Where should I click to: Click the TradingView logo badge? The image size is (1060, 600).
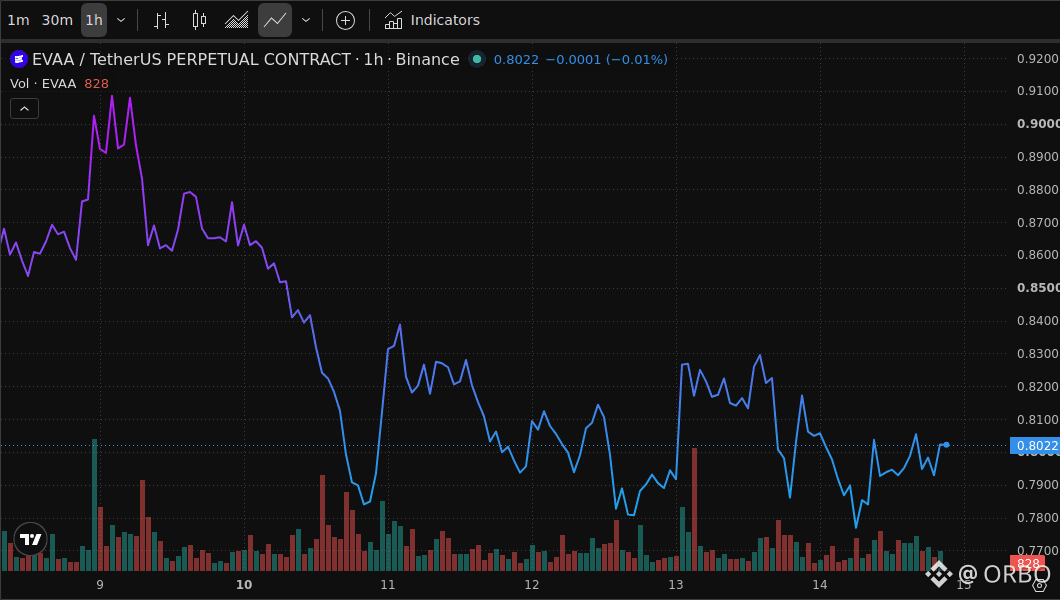30,539
